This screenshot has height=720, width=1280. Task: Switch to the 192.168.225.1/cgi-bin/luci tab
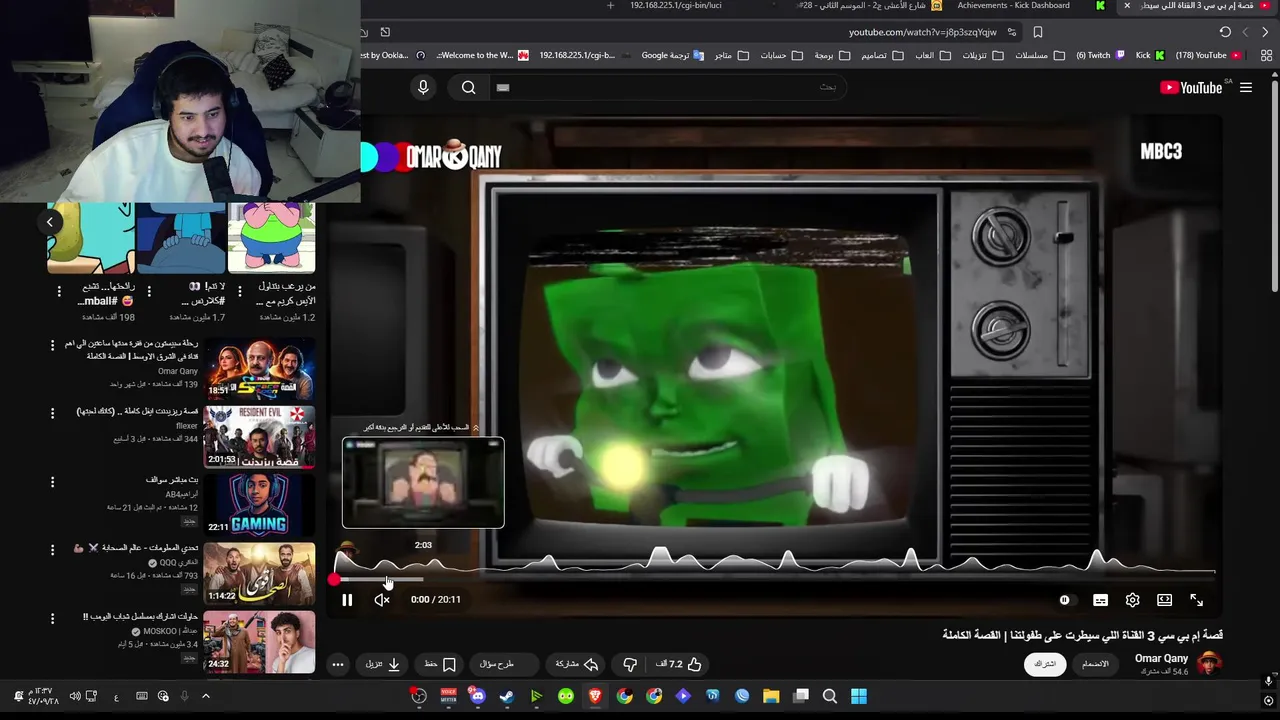(675, 6)
